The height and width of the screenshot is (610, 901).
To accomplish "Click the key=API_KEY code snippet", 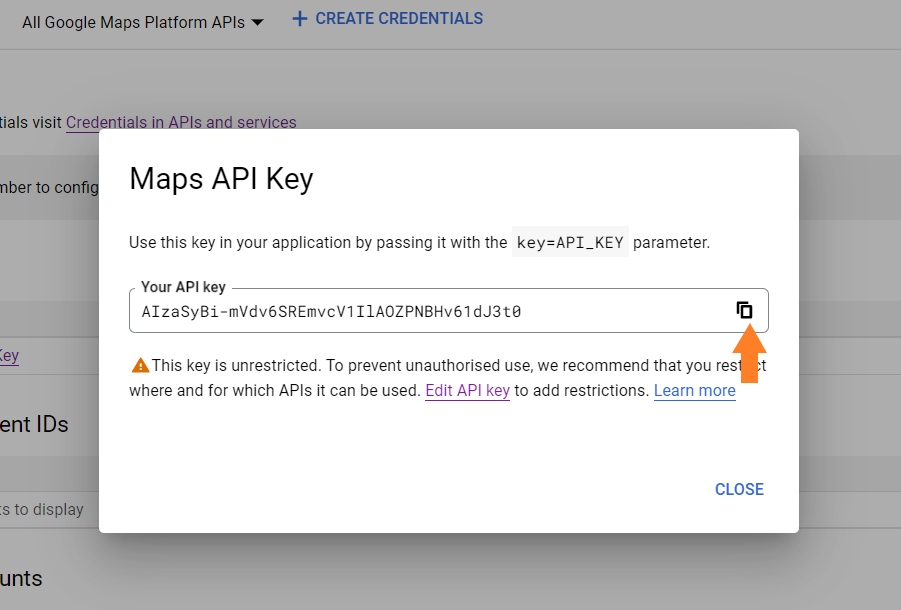I will [x=570, y=242].
